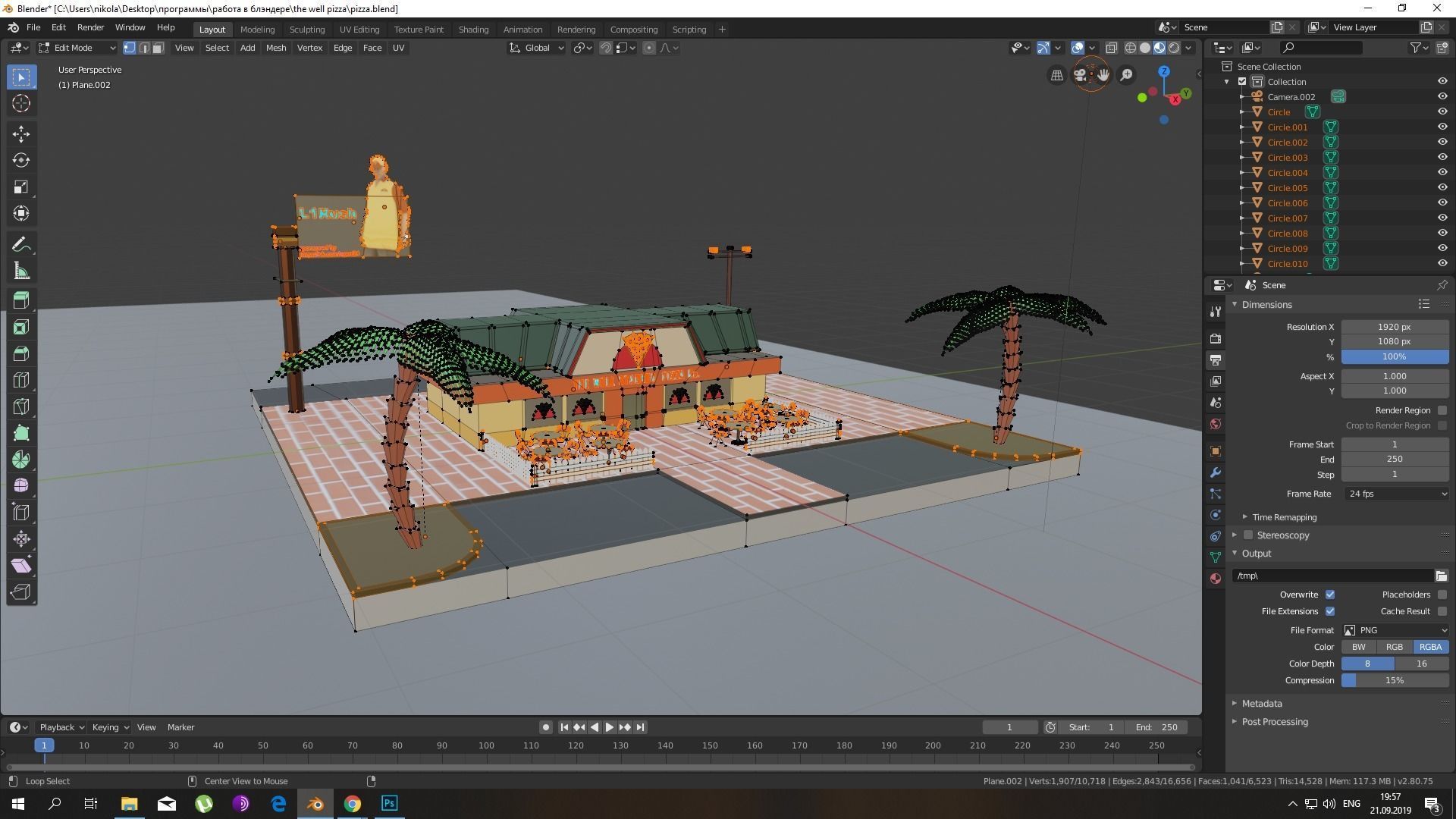Enable the Render Region checkbox

pos(1442,410)
